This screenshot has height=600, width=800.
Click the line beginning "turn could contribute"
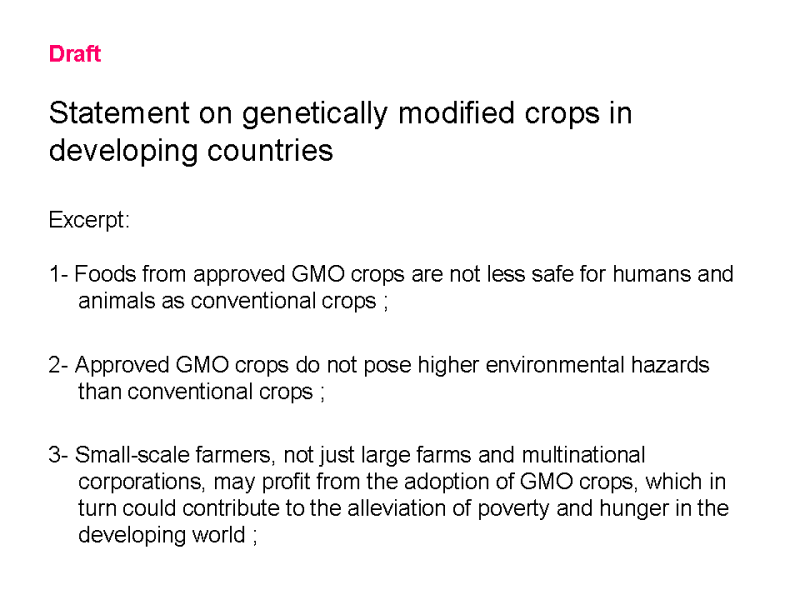(403, 508)
